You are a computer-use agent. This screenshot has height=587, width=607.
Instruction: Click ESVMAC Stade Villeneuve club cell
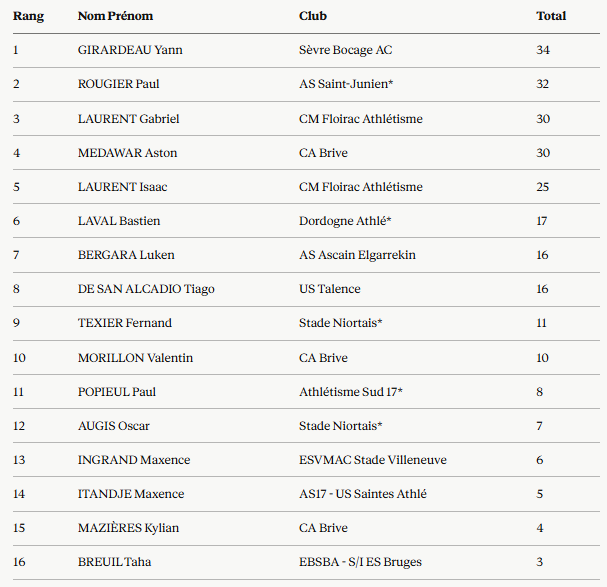click(x=373, y=460)
